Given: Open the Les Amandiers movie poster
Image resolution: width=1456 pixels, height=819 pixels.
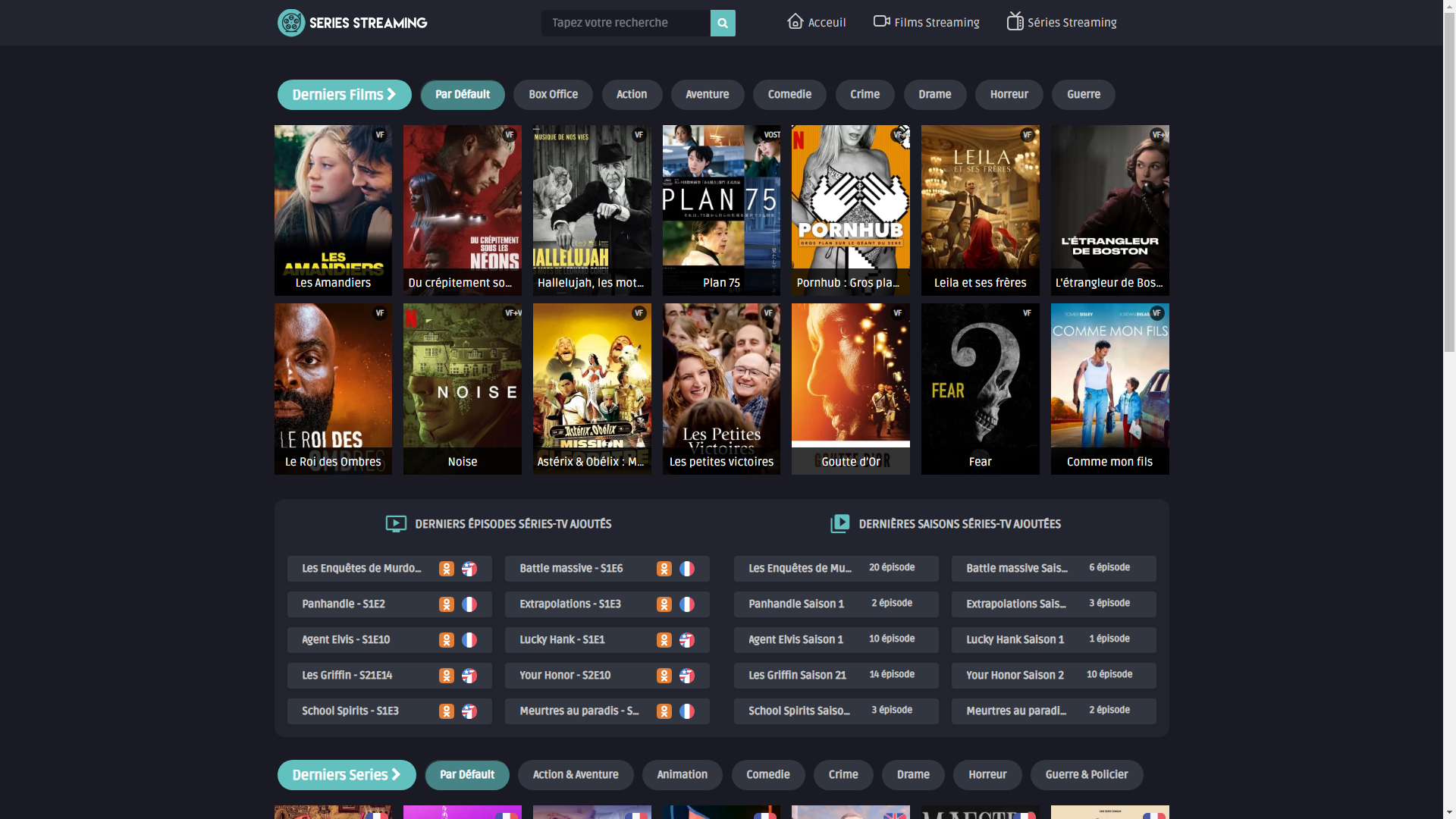Looking at the screenshot, I should pyautogui.click(x=333, y=210).
